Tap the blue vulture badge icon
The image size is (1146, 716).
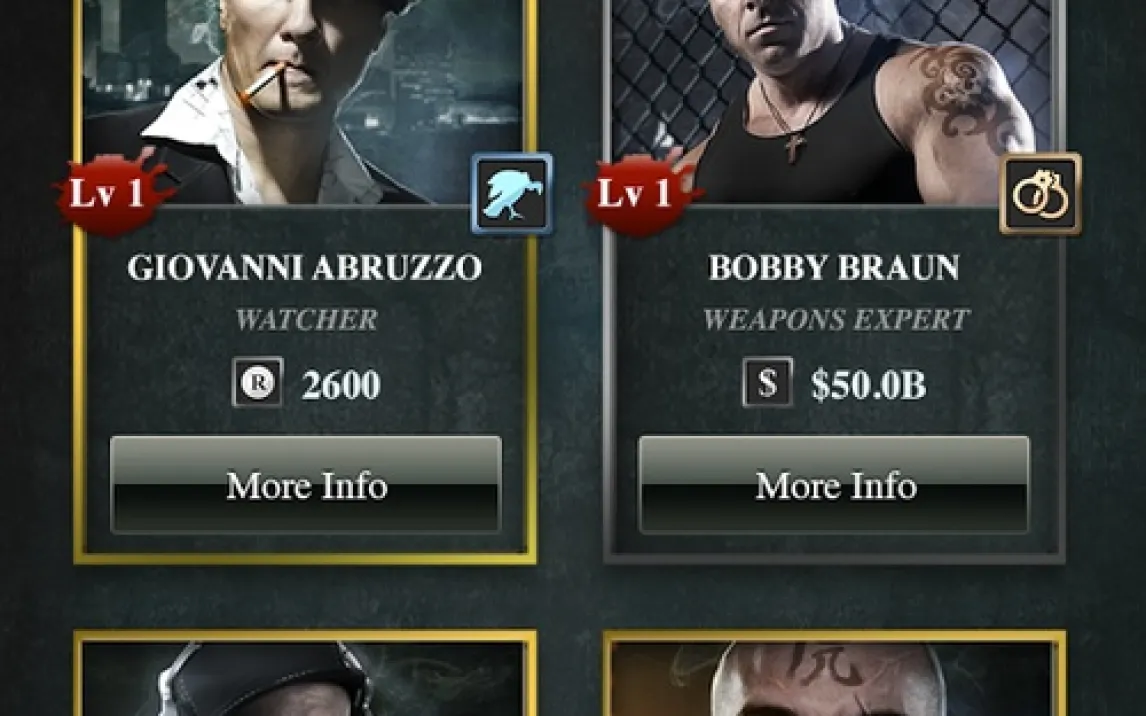pyautogui.click(x=512, y=194)
